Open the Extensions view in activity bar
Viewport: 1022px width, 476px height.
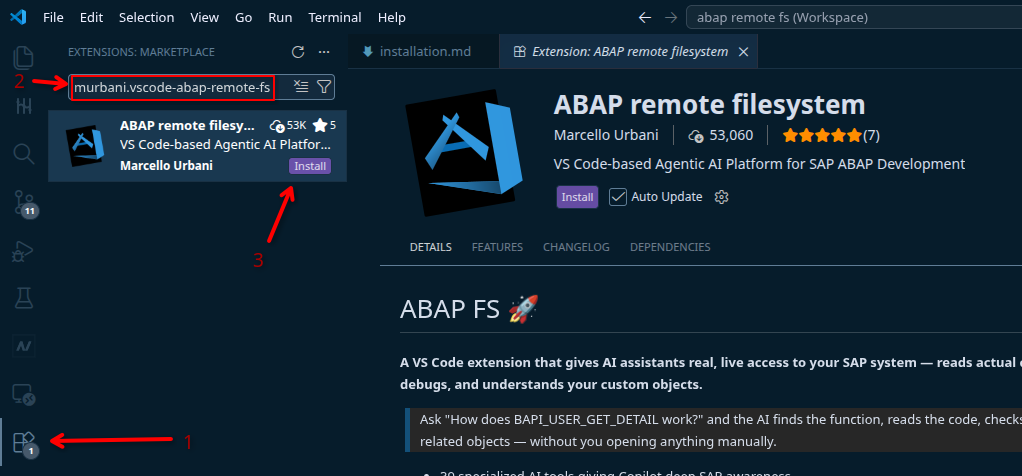[x=23, y=443]
